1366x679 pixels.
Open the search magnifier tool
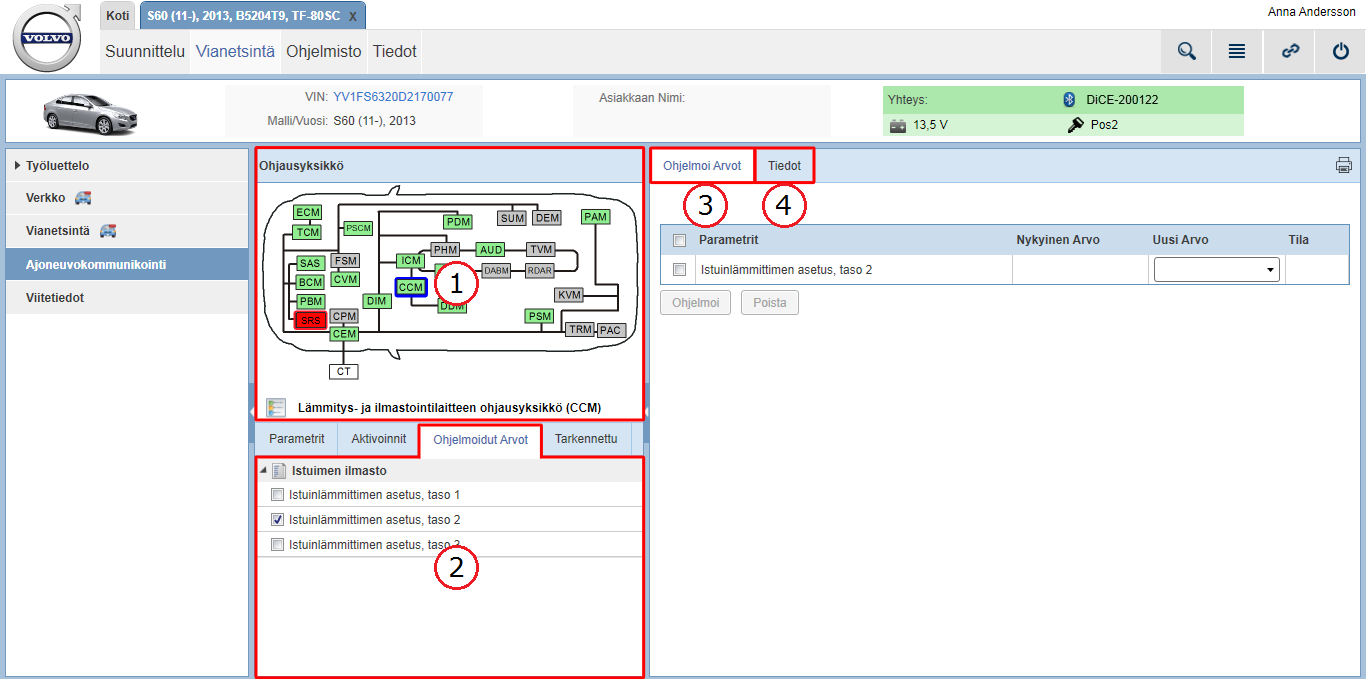[x=1187, y=51]
